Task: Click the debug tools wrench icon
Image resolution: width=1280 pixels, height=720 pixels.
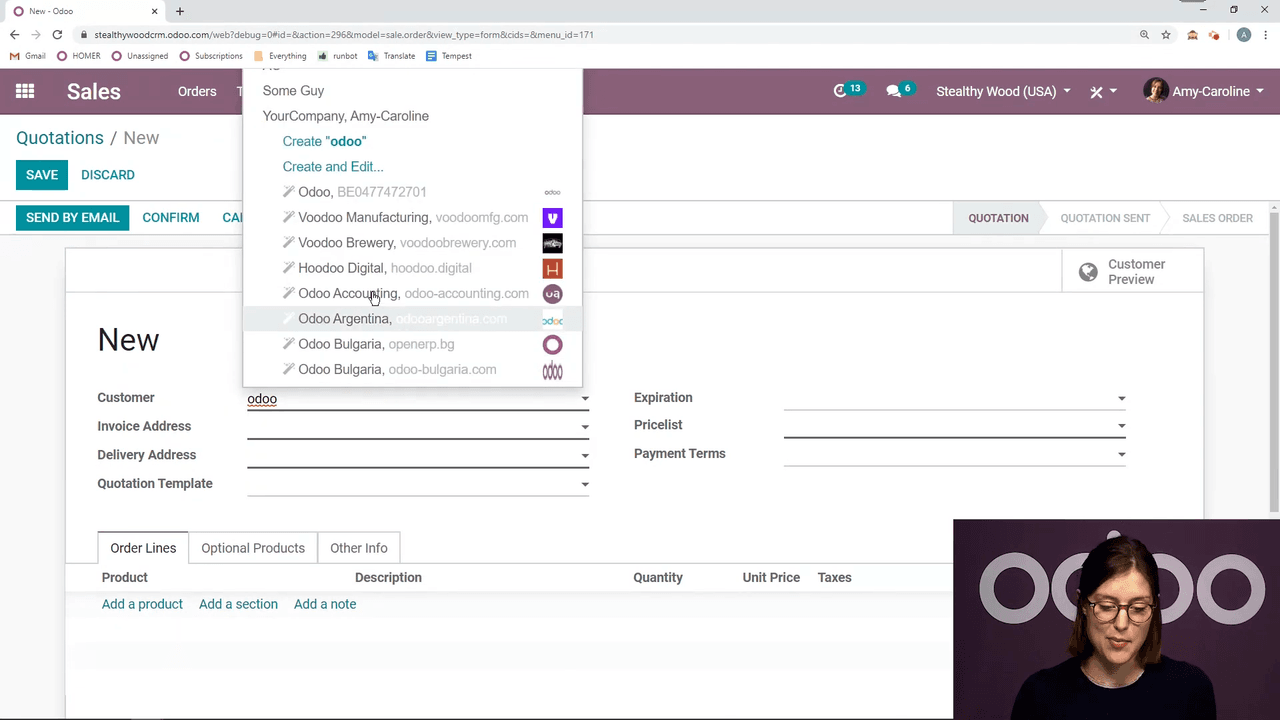Action: point(1096,92)
